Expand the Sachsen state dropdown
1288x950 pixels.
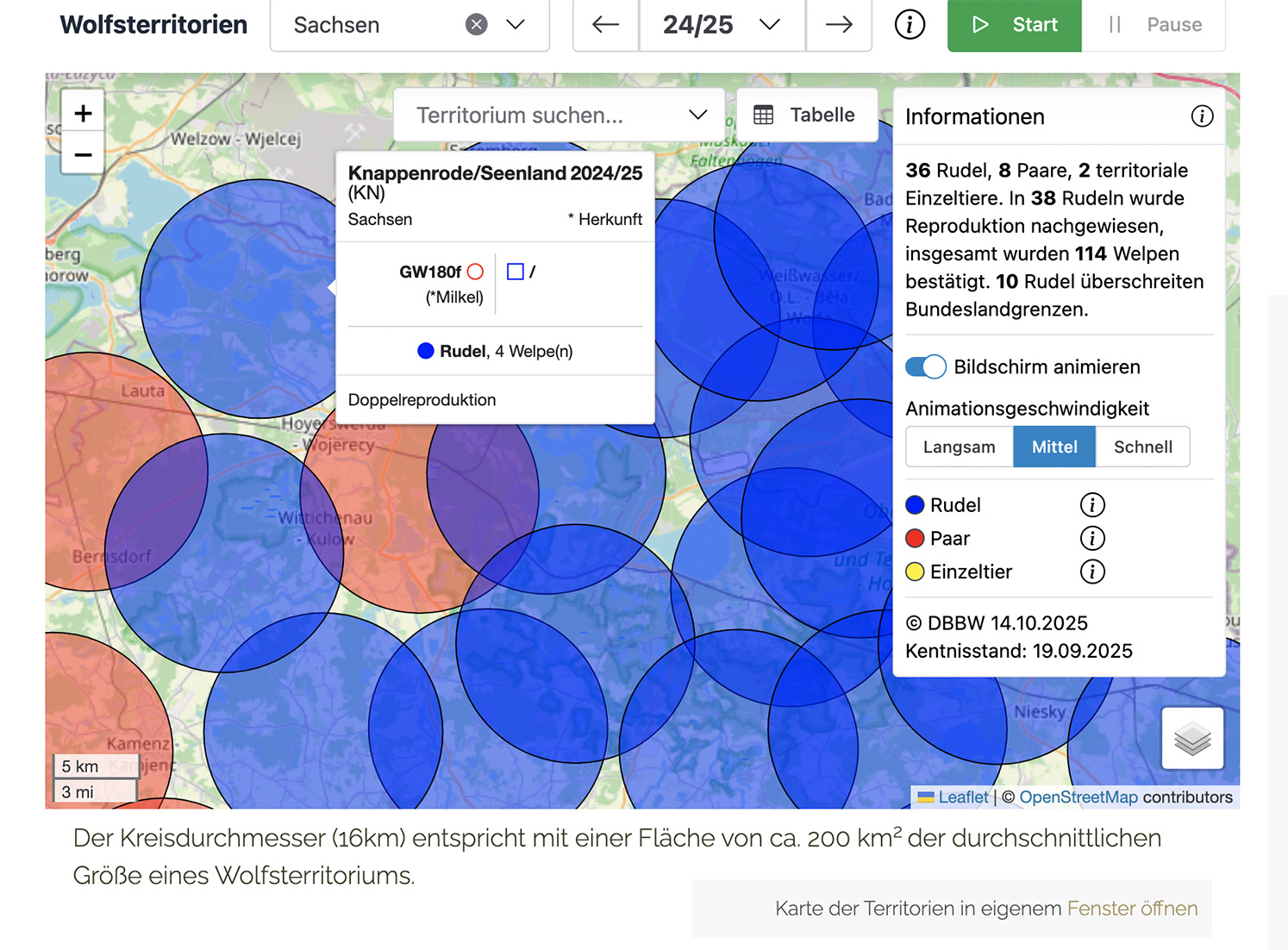[x=516, y=25]
